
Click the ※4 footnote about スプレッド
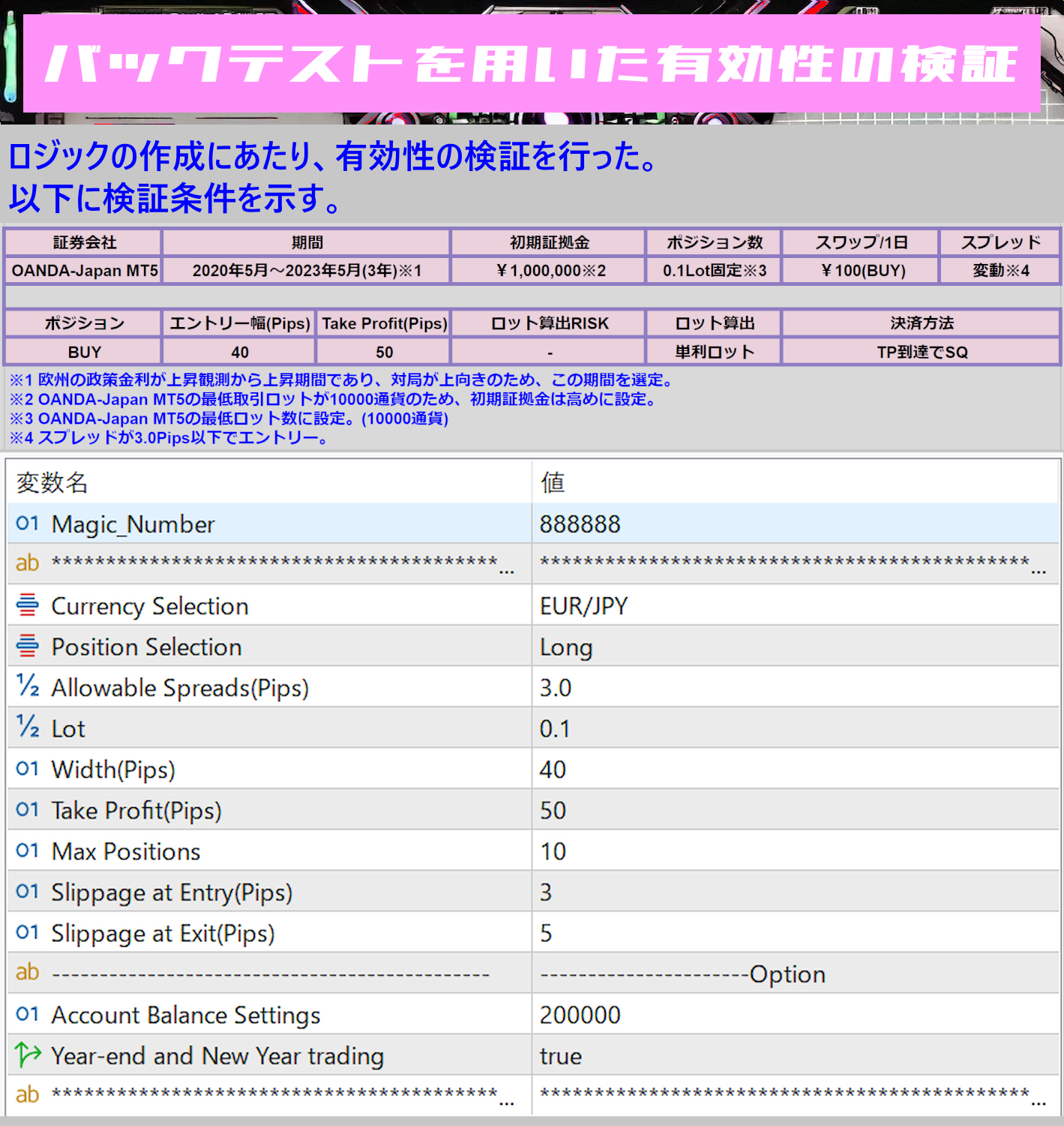coord(169,437)
